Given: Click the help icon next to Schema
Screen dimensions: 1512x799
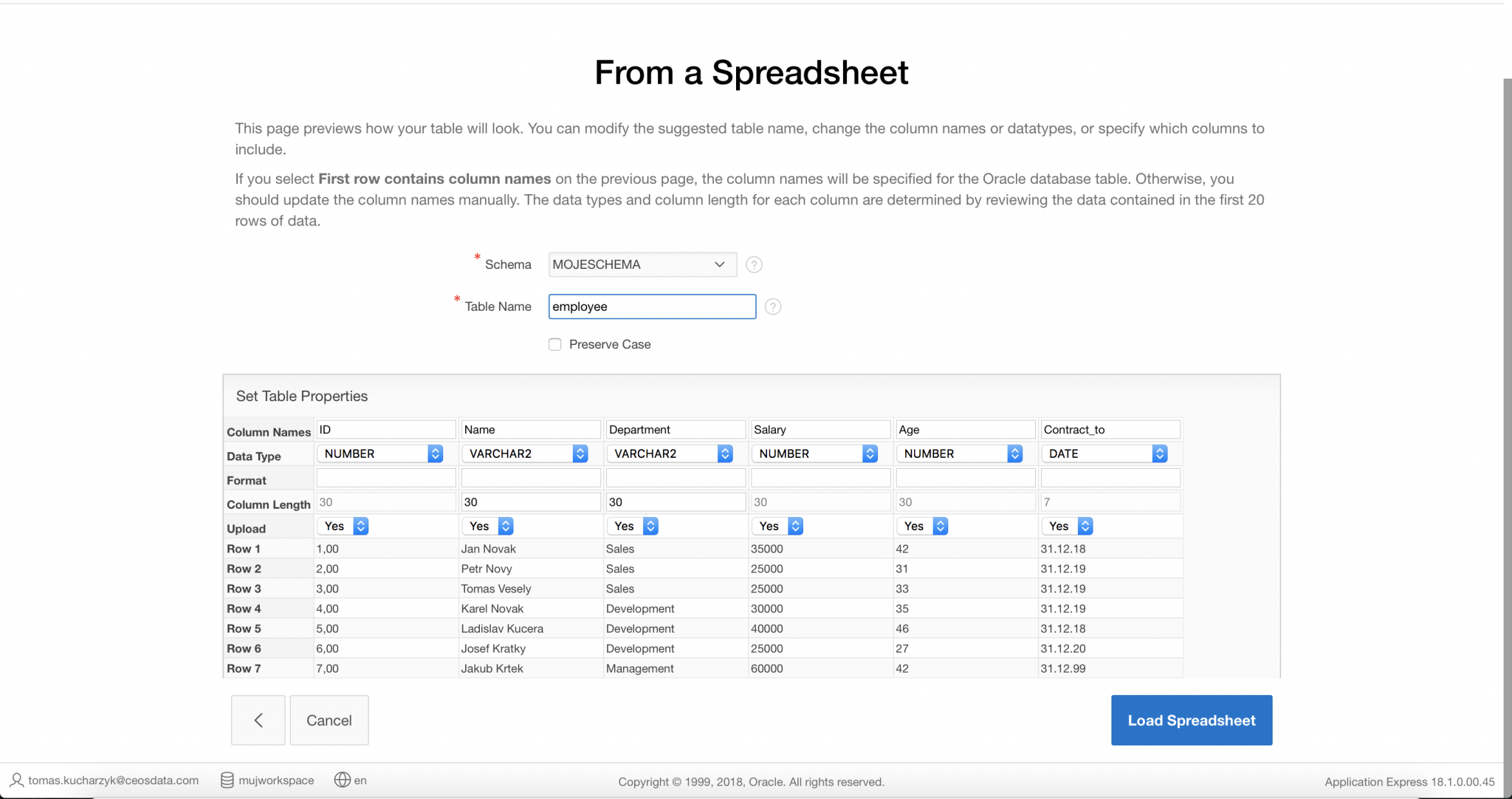Looking at the screenshot, I should point(753,264).
